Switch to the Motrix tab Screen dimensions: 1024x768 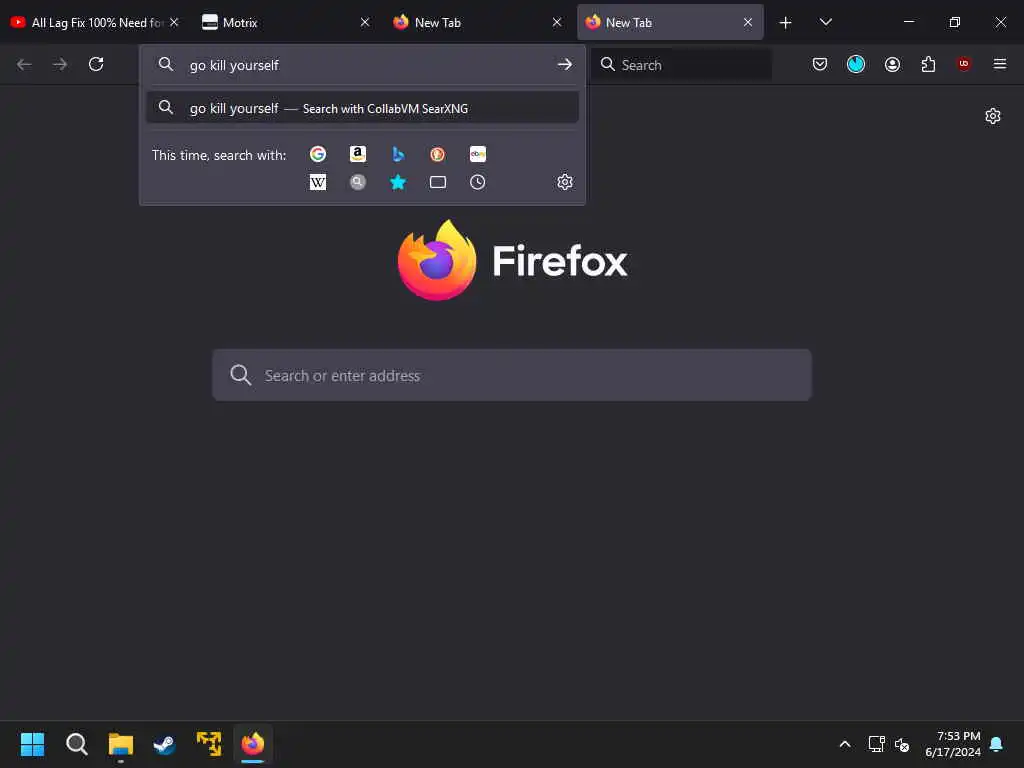(287, 22)
